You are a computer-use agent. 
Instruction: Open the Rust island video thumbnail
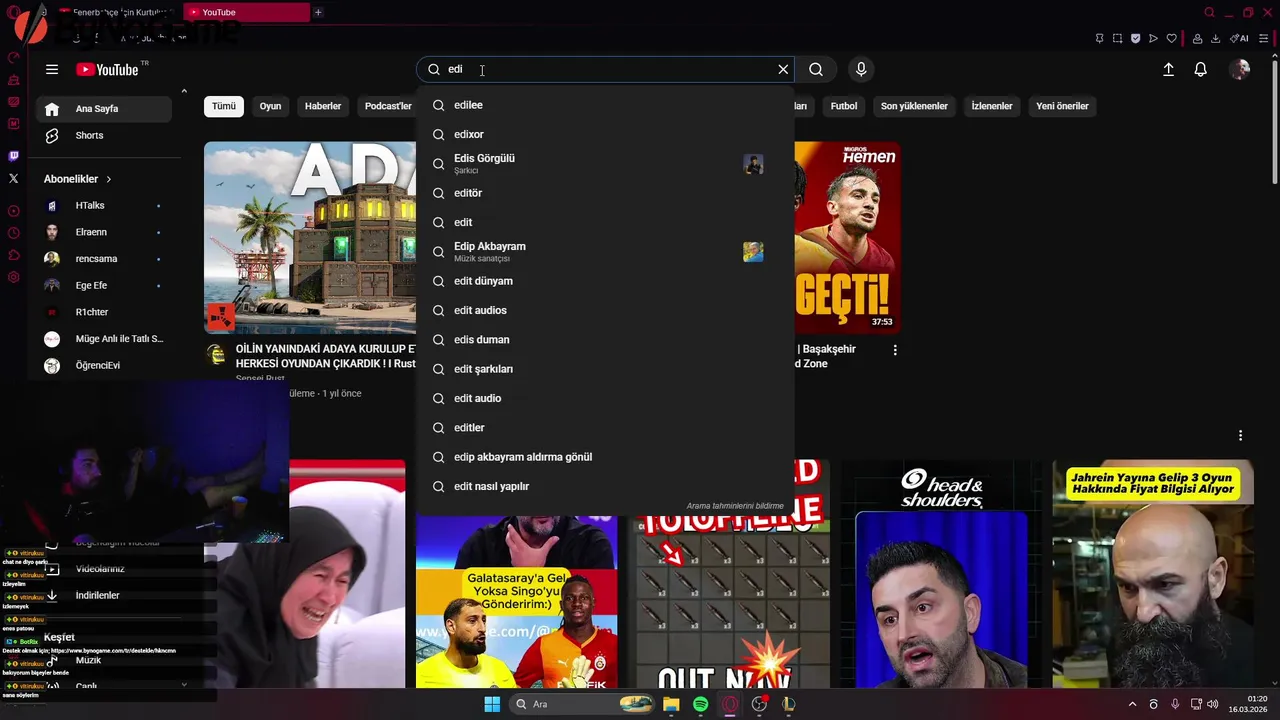pyautogui.click(x=310, y=237)
